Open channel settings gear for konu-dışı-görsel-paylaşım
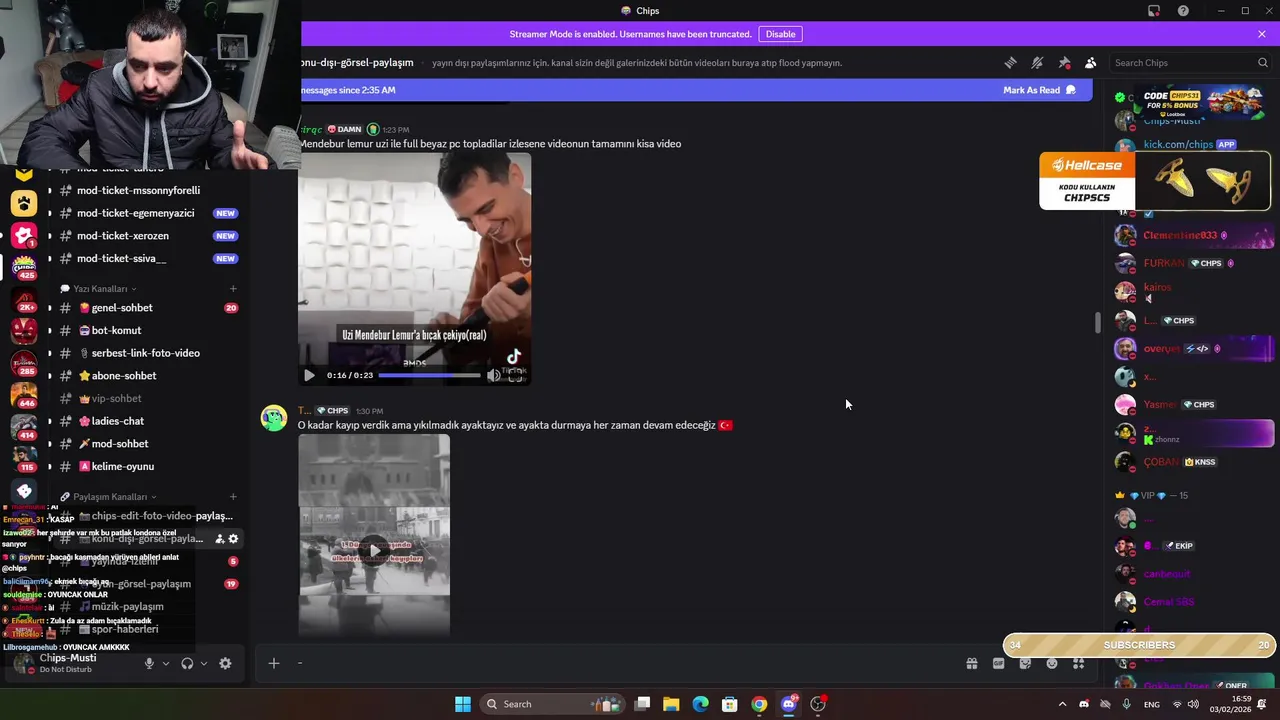Viewport: 1280px width, 720px height. pos(233,539)
